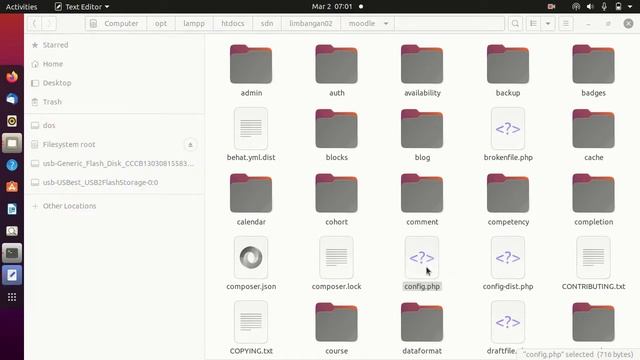Navigate to sdn in path bar
Image resolution: width=640 pixels, height=360 pixels.
click(267, 24)
